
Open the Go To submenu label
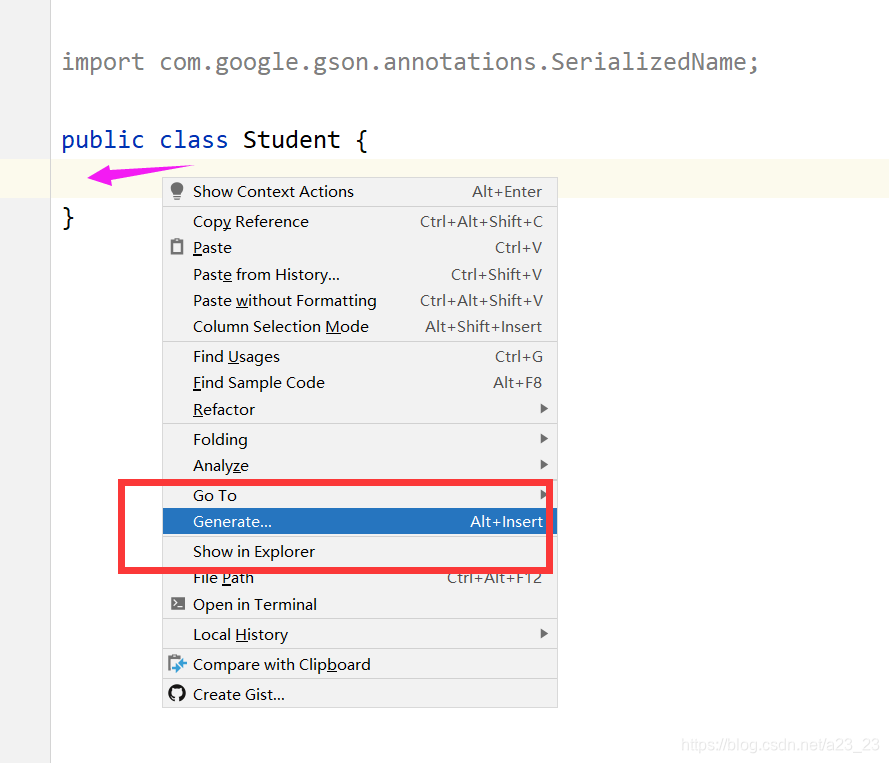click(x=215, y=495)
